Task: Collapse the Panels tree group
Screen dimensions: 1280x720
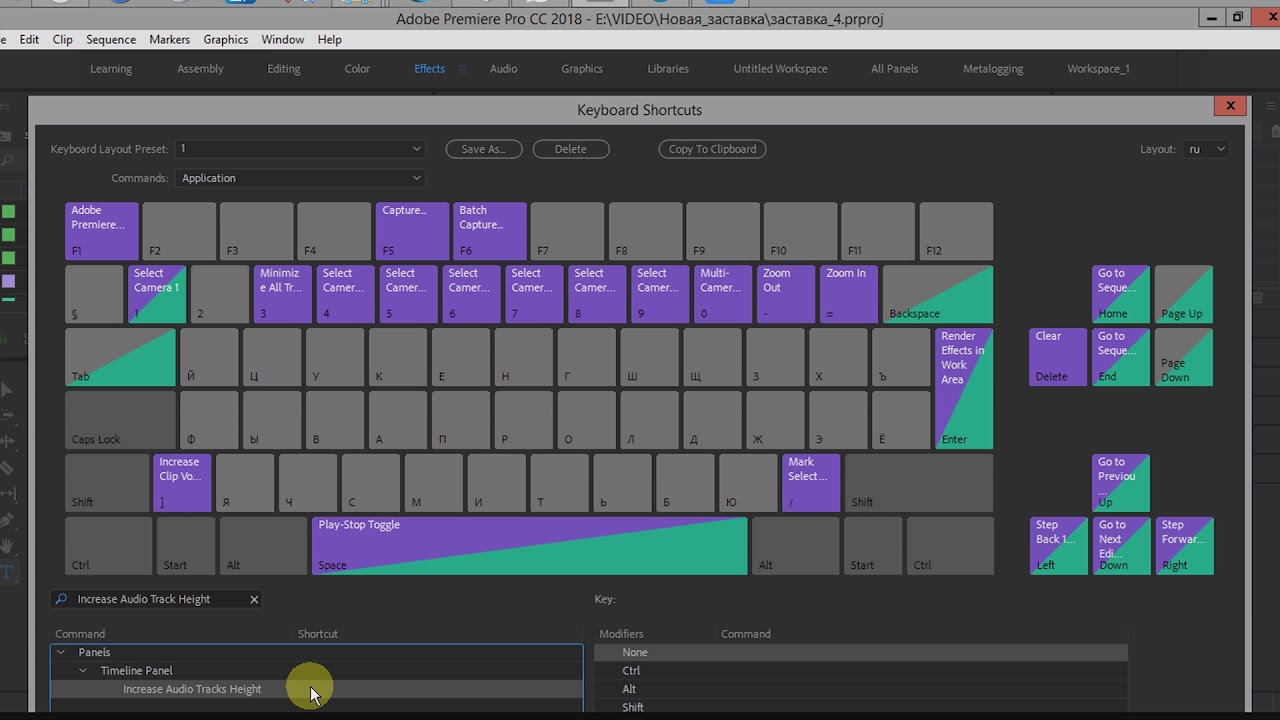Action: 61,652
